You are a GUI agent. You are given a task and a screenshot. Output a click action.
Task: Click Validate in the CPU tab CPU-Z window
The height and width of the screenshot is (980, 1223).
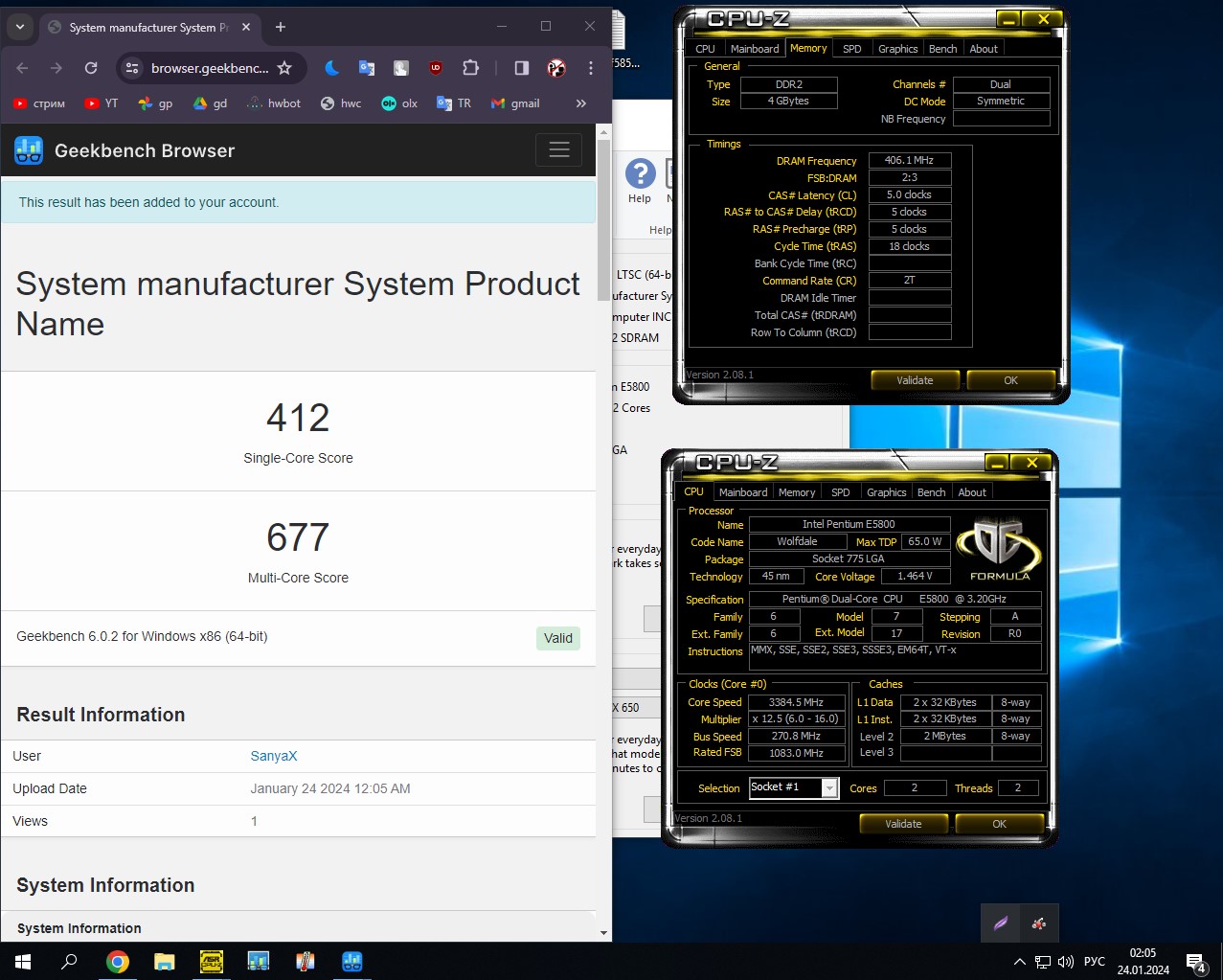903,824
